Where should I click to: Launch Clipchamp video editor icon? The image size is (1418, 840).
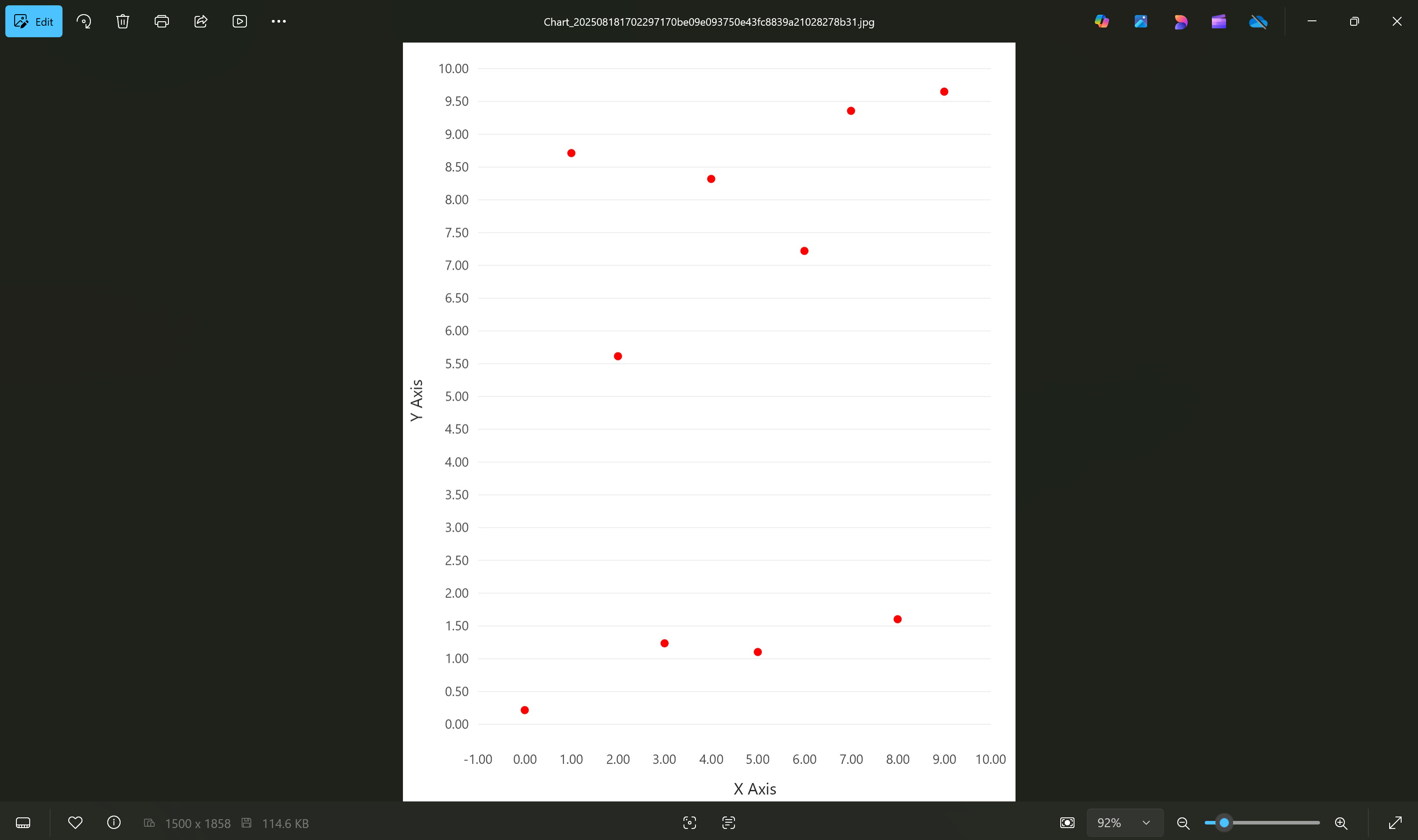point(1219,22)
